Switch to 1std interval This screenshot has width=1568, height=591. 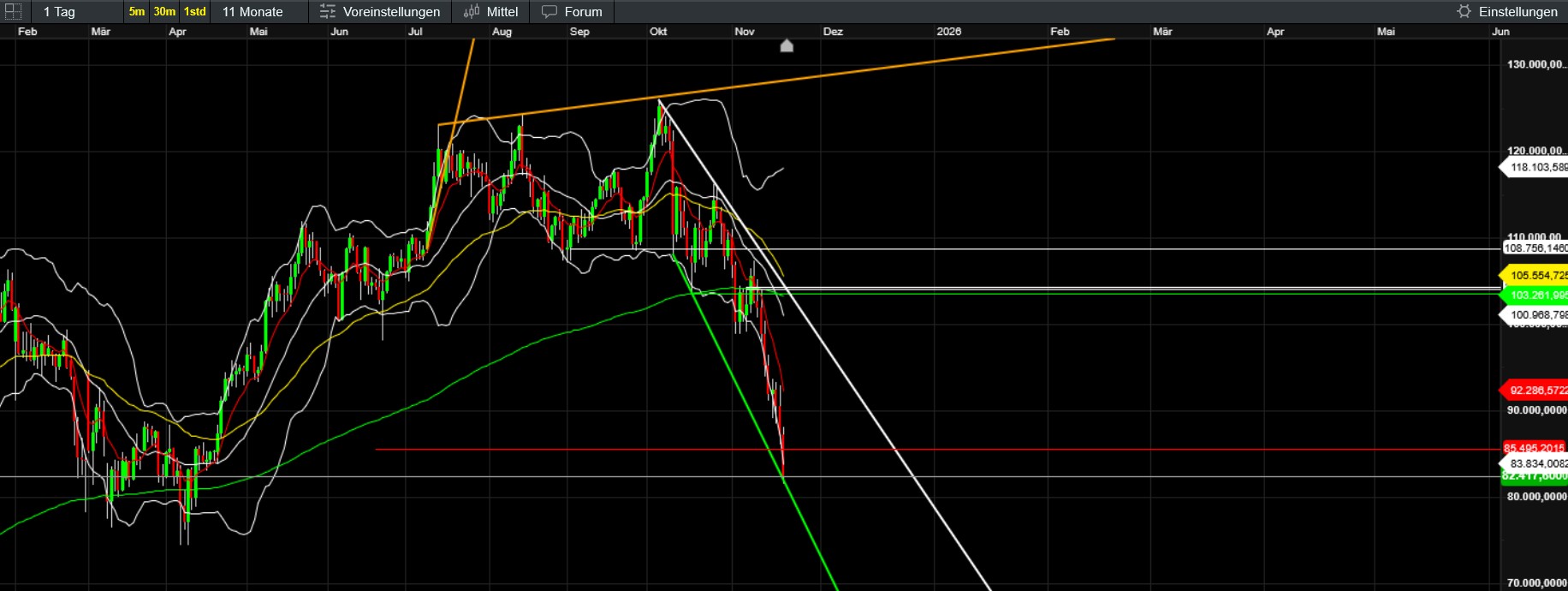[x=195, y=11]
